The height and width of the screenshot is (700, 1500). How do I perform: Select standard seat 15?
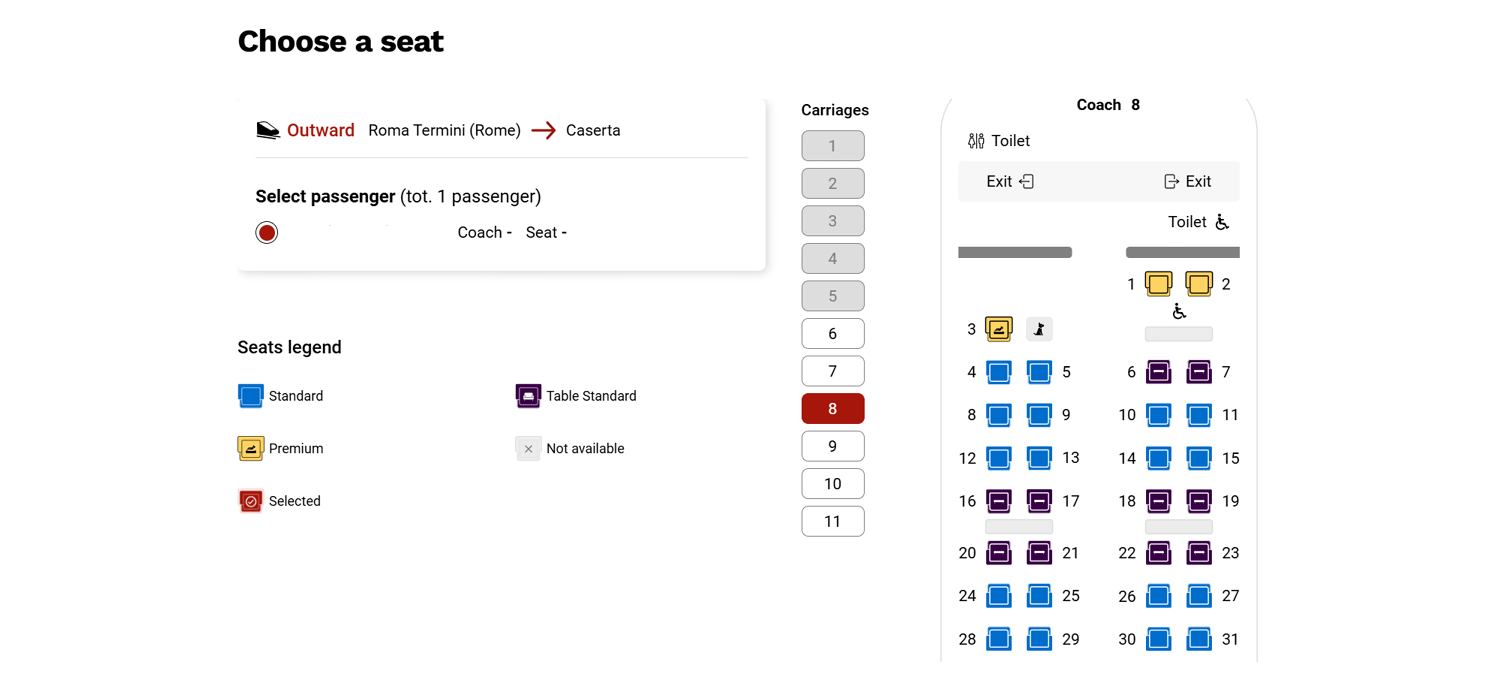click(1198, 458)
